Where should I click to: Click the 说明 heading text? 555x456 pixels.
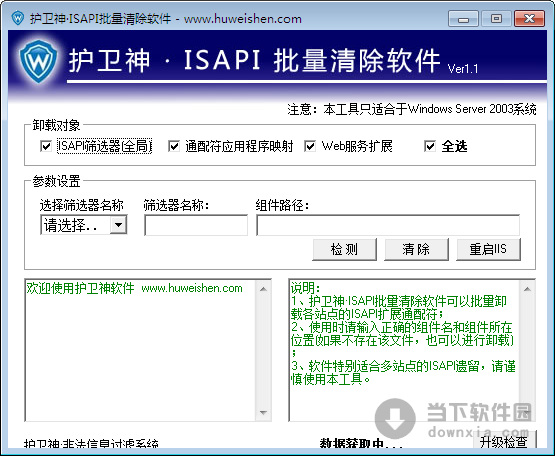pyautogui.click(x=305, y=288)
